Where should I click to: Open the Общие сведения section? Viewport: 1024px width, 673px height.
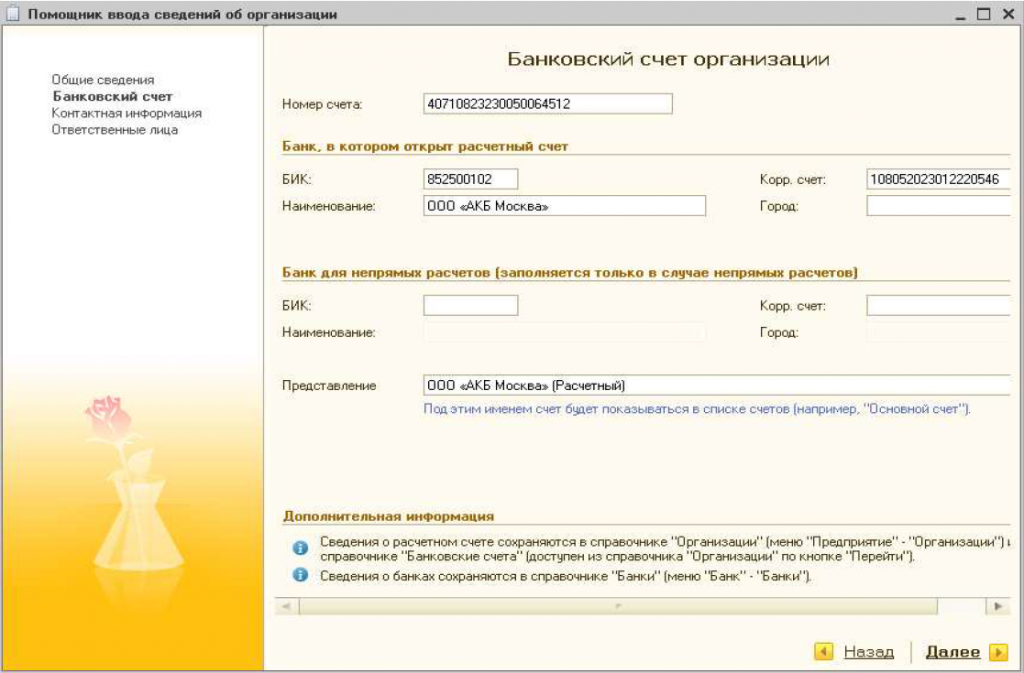point(103,80)
